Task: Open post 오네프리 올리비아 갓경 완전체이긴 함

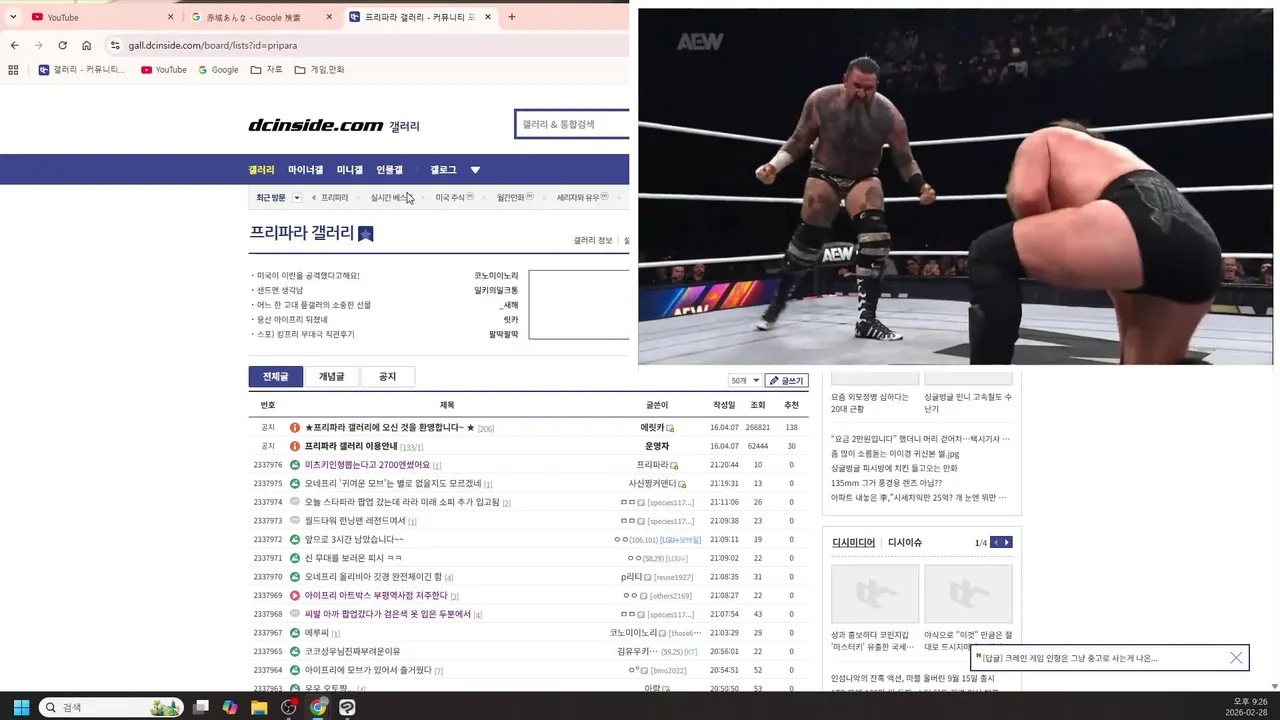Action: click(x=373, y=577)
